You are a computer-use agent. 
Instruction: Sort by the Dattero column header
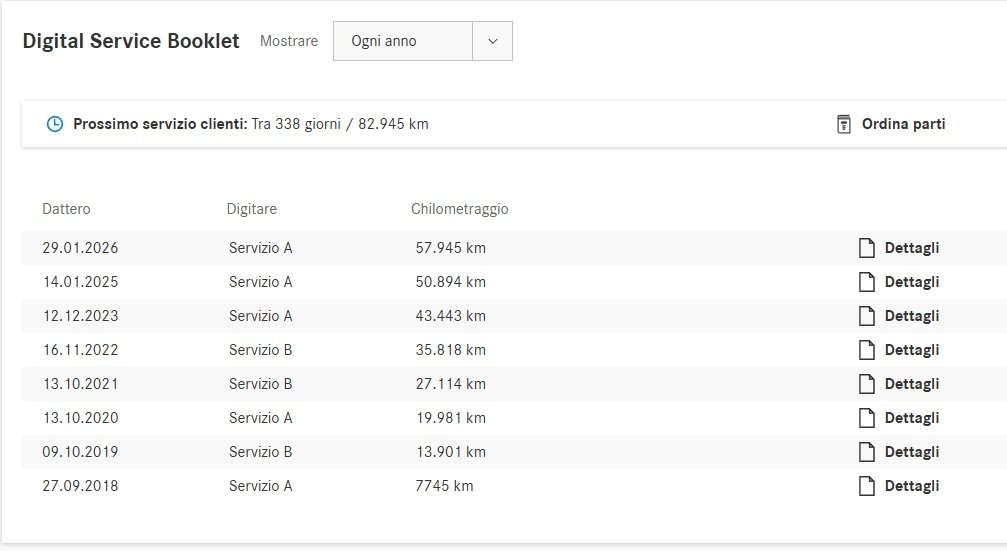[x=66, y=209]
